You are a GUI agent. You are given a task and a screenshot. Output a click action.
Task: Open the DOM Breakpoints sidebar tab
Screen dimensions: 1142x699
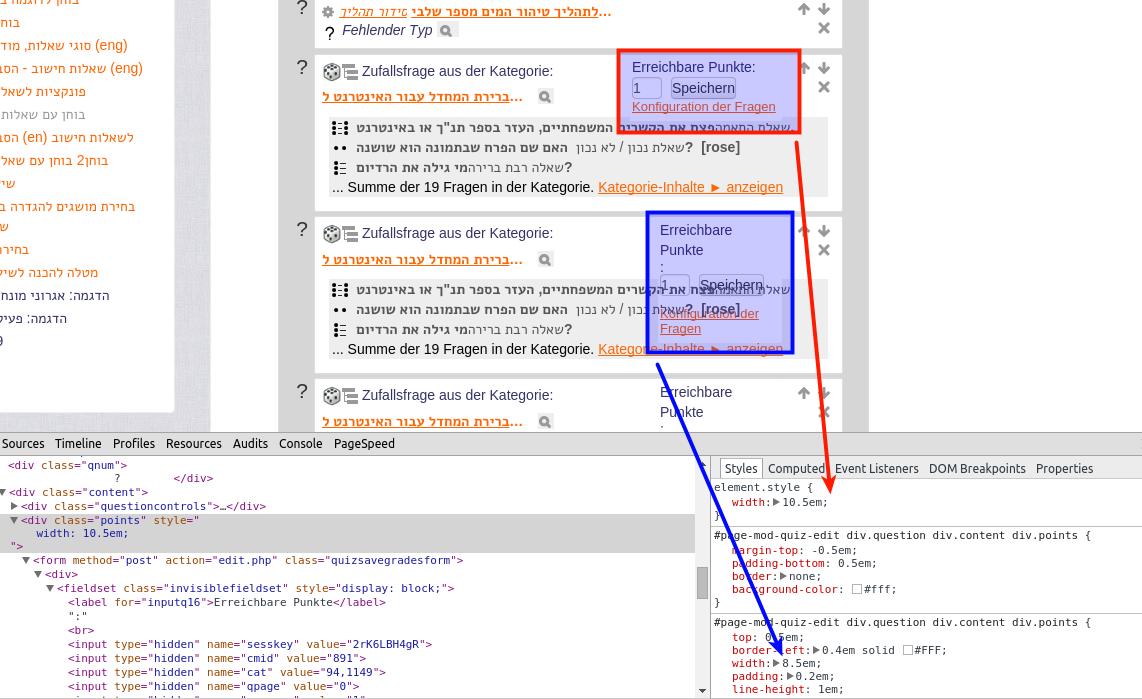point(977,469)
